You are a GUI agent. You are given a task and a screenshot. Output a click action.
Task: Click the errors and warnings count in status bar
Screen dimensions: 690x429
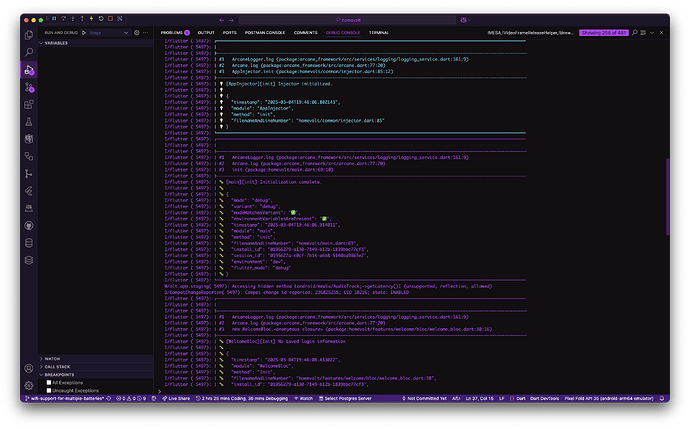[131, 398]
